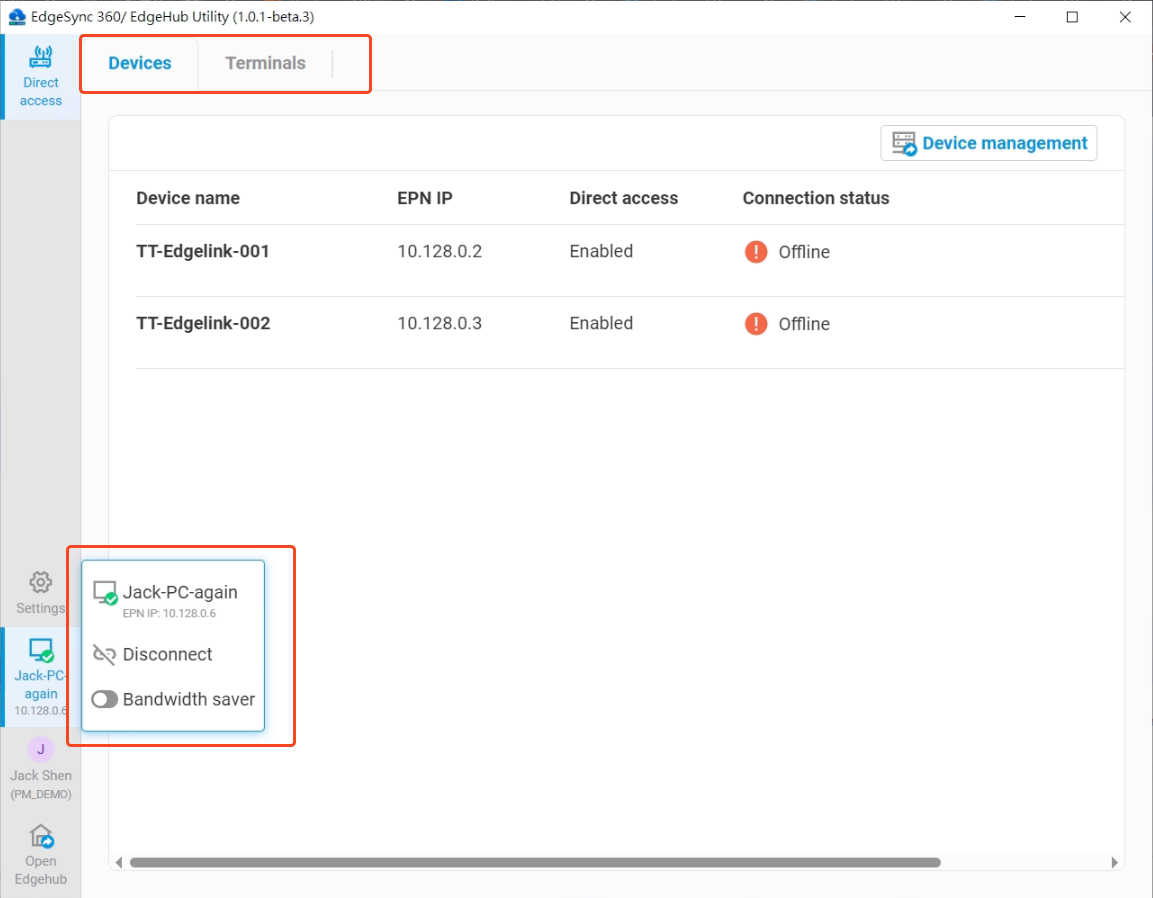Click the Connection status column header
This screenshot has height=898, width=1153.
pyautogui.click(x=815, y=198)
